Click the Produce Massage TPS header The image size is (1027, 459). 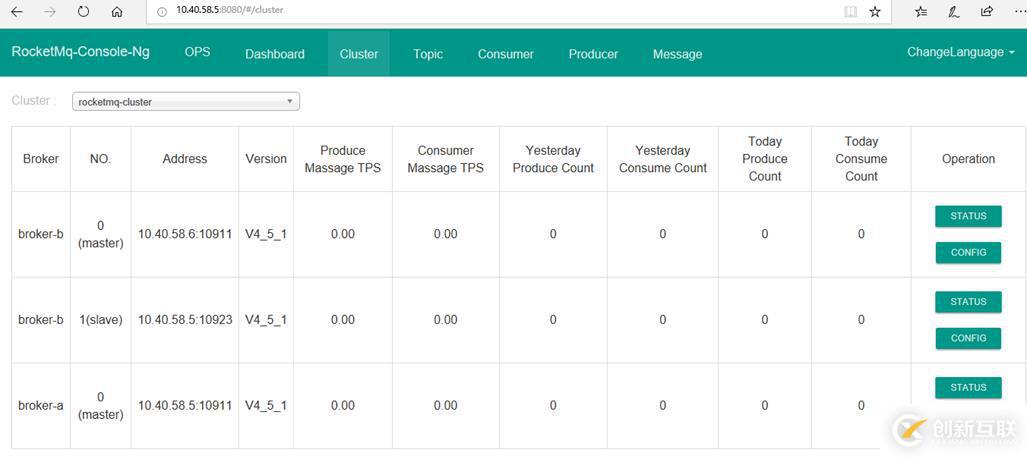[343, 159]
